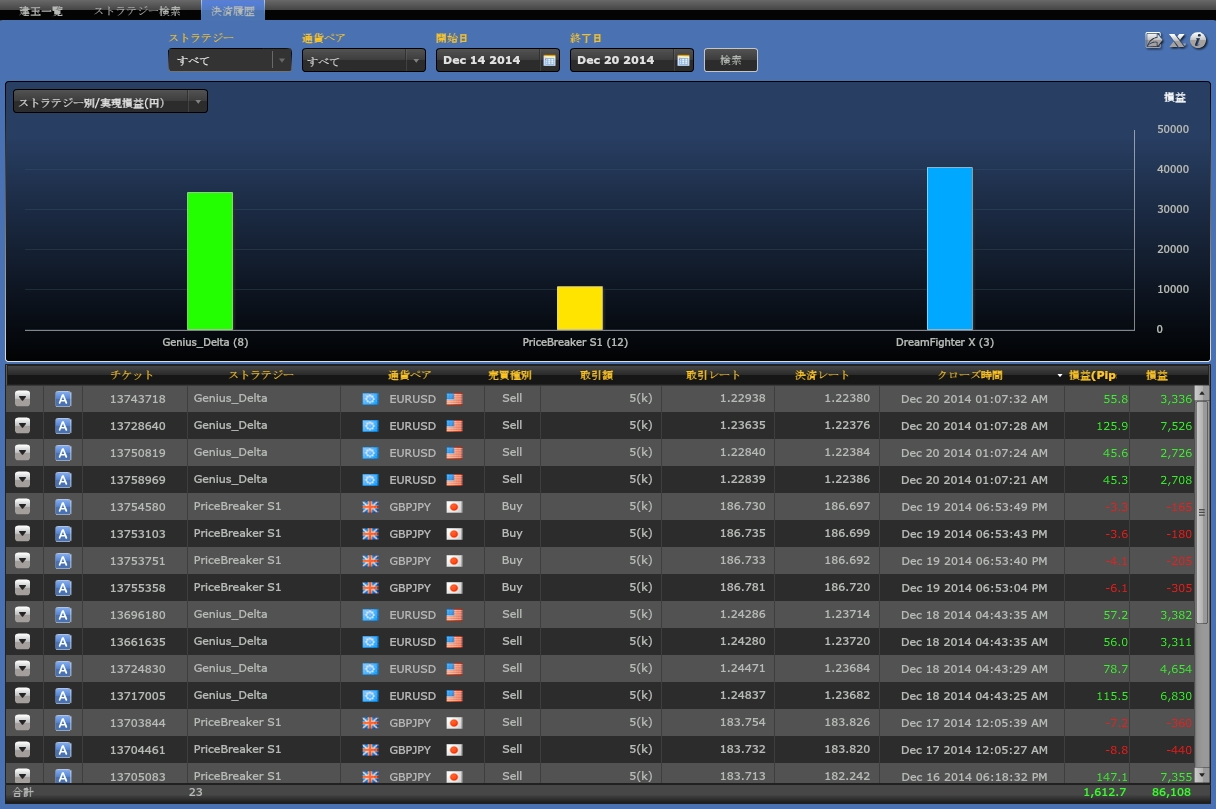Click the US flag in ticket 13728640 row

pyautogui.click(x=454, y=426)
